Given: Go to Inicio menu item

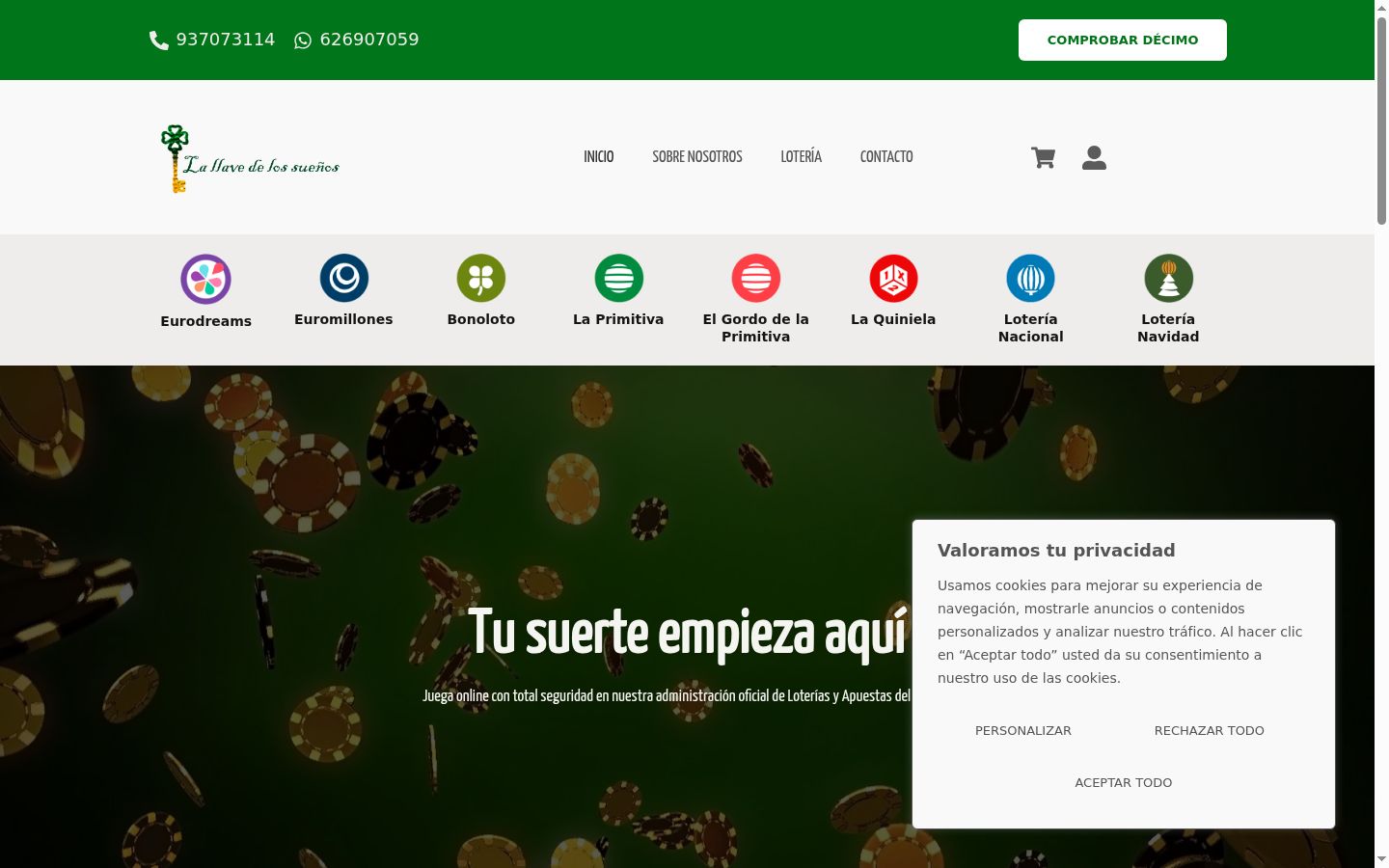Looking at the screenshot, I should click(598, 156).
